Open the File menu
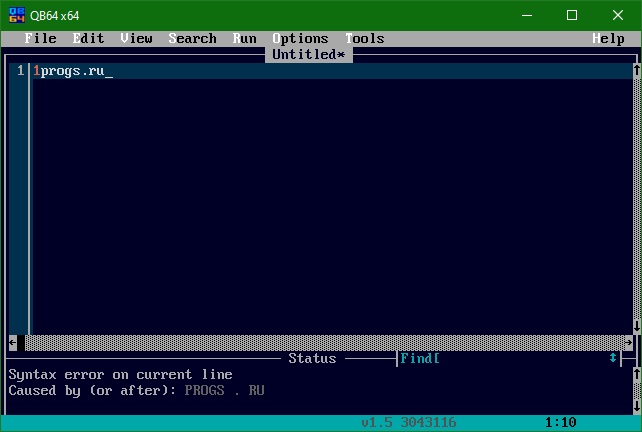 (40, 38)
